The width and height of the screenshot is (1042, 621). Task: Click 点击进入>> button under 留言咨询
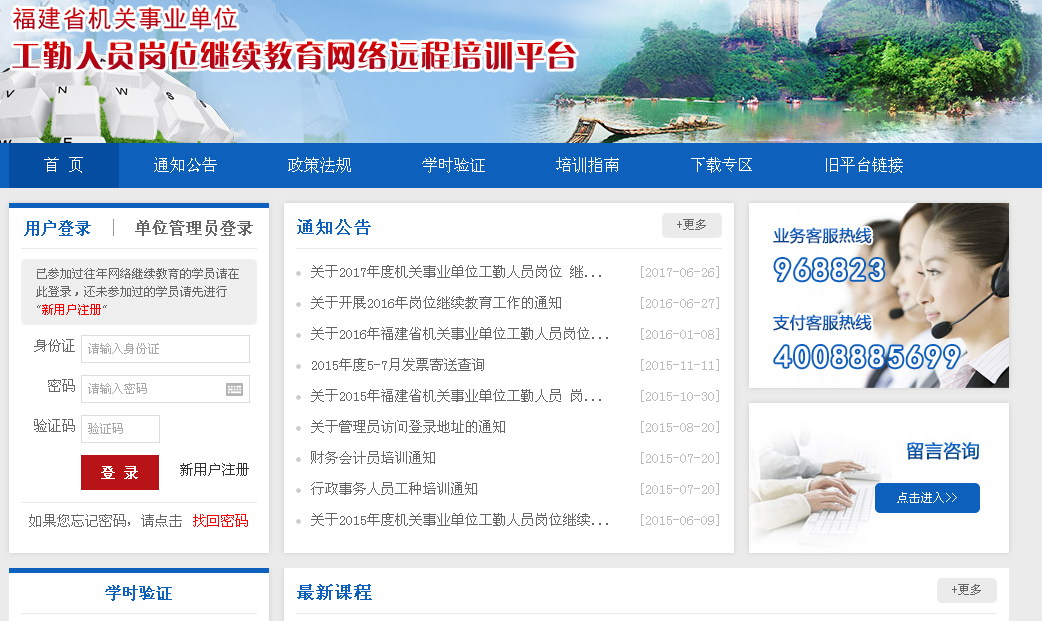tap(927, 498)
